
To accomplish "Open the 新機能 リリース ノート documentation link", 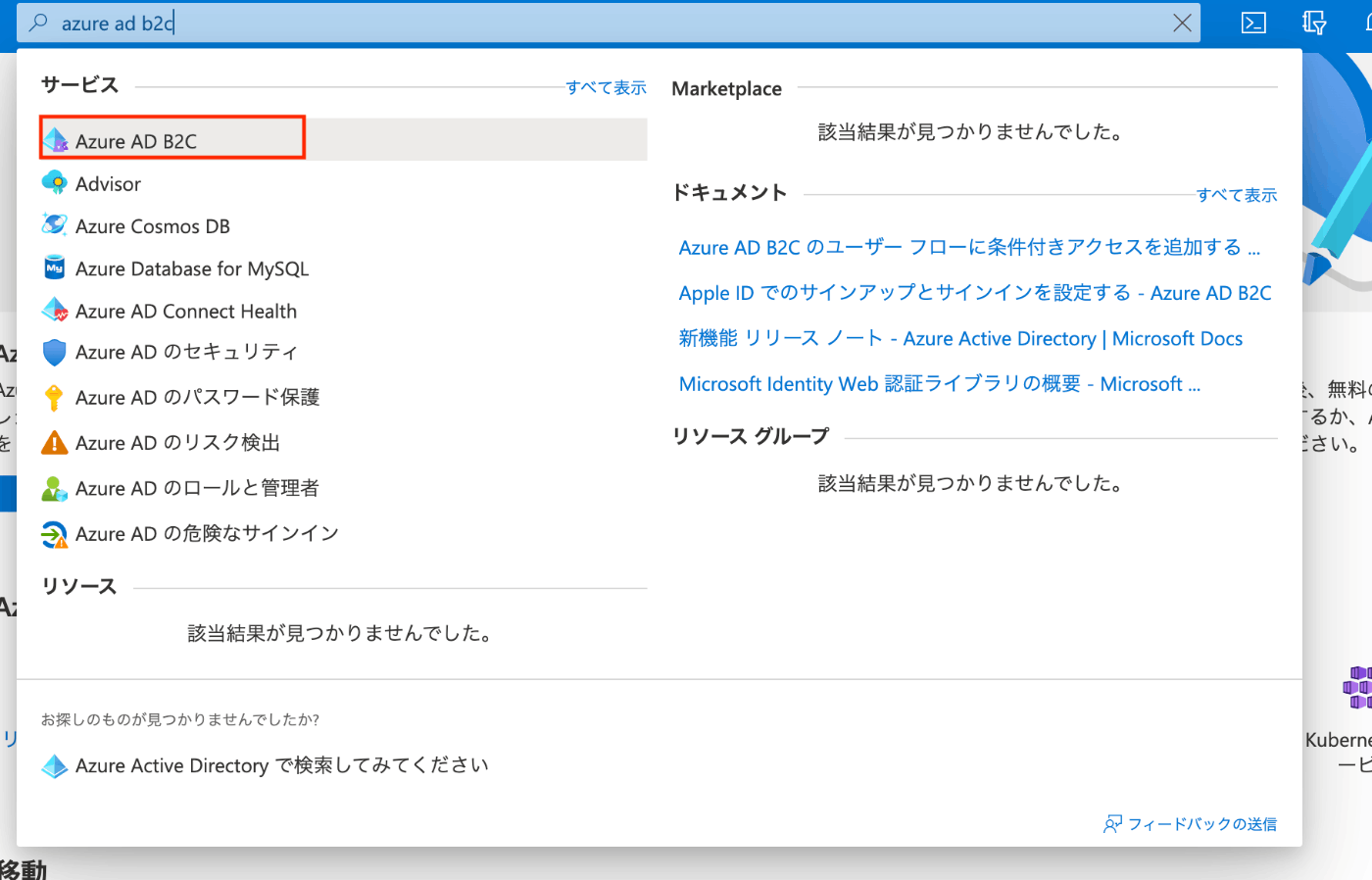I will [960, 338].
